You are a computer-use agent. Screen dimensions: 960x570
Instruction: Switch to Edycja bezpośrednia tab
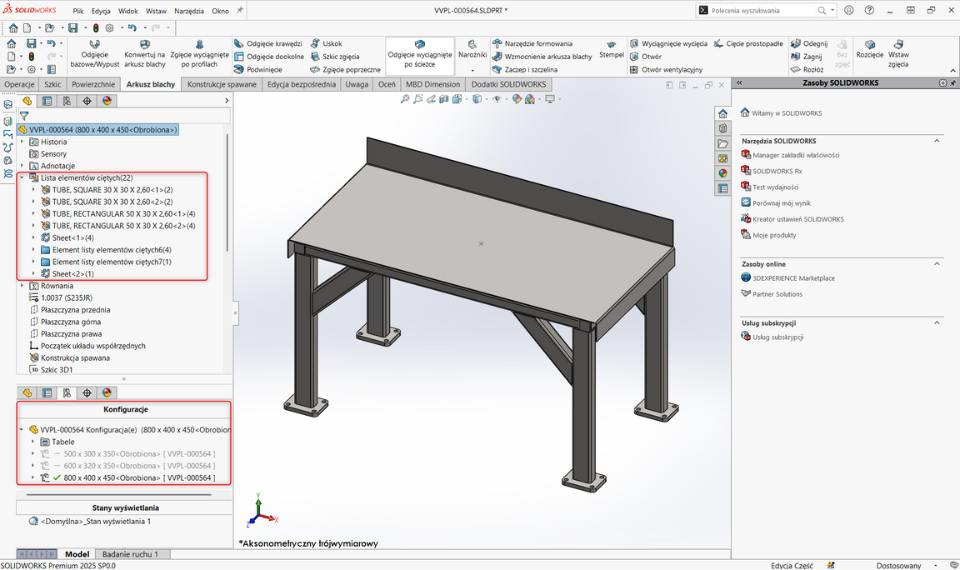pos(301,84)
